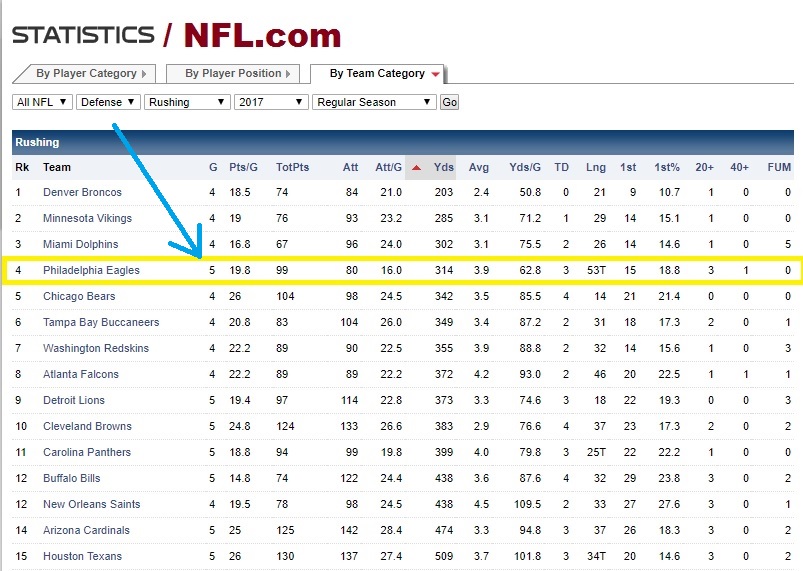803x571 pixels.
Task: Click the Houston Texans team link
Action: click(x=82, y=556)
